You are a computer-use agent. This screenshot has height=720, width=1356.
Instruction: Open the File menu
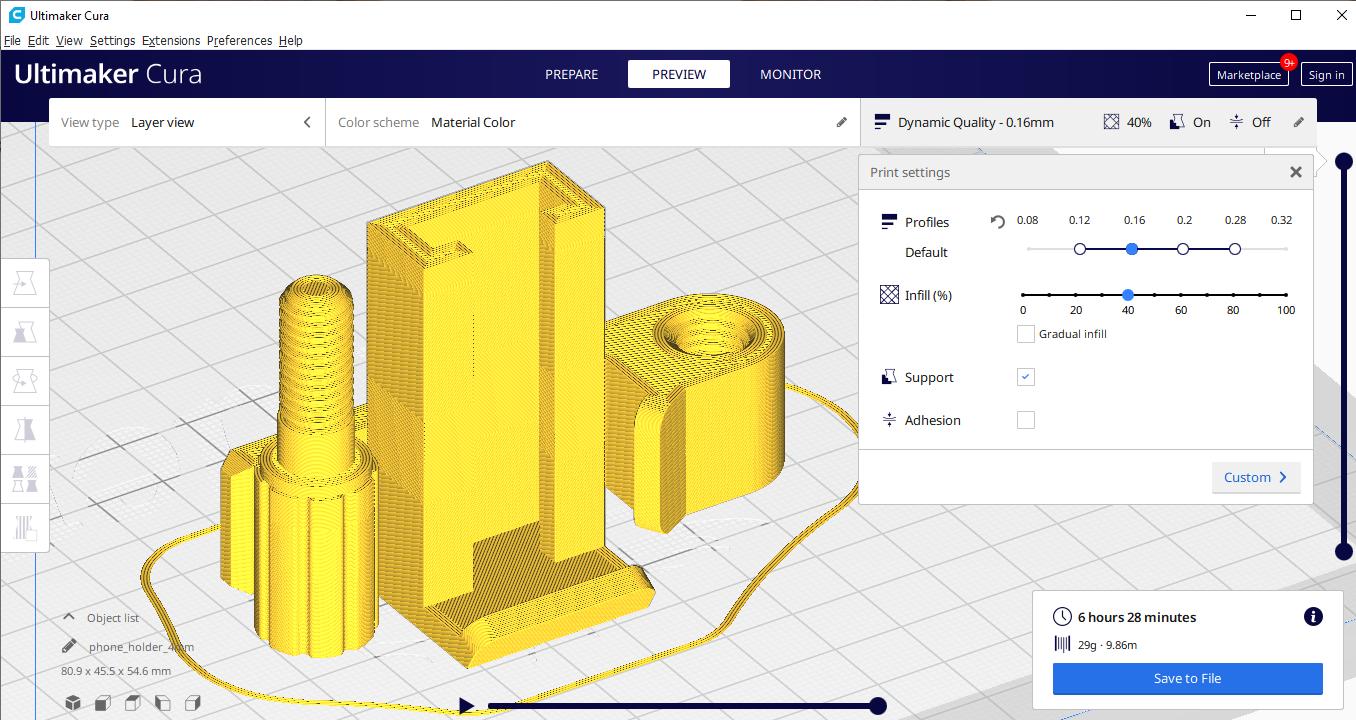pos(12,41)
